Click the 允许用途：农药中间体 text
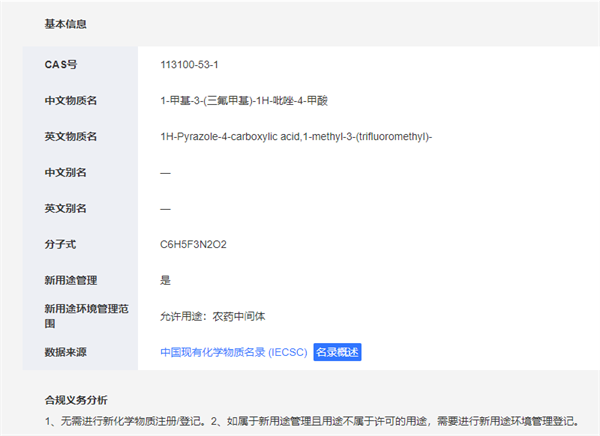The width and height of the screenshot is (600, 436). pyautogui.click(x=214, y=316)
